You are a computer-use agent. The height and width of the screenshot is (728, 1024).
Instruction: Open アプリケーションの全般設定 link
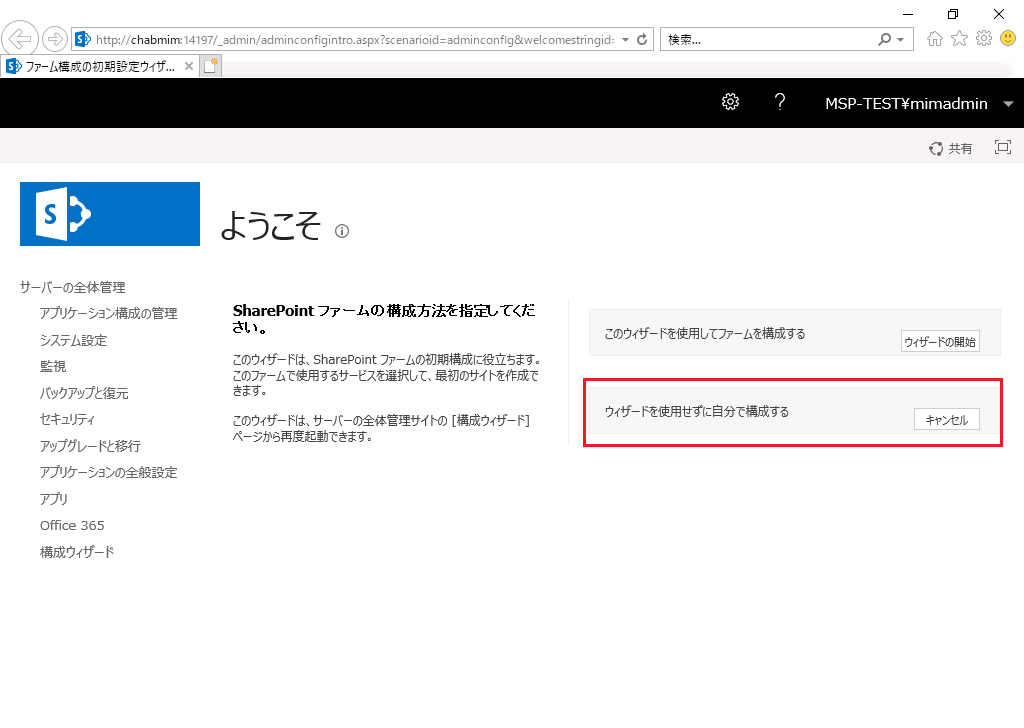pos(108,472)
